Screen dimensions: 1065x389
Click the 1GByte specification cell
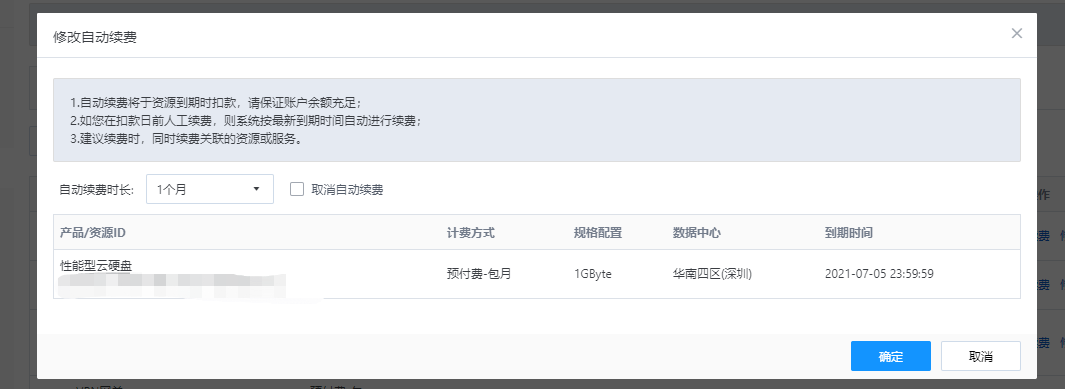tap(593, 274)
